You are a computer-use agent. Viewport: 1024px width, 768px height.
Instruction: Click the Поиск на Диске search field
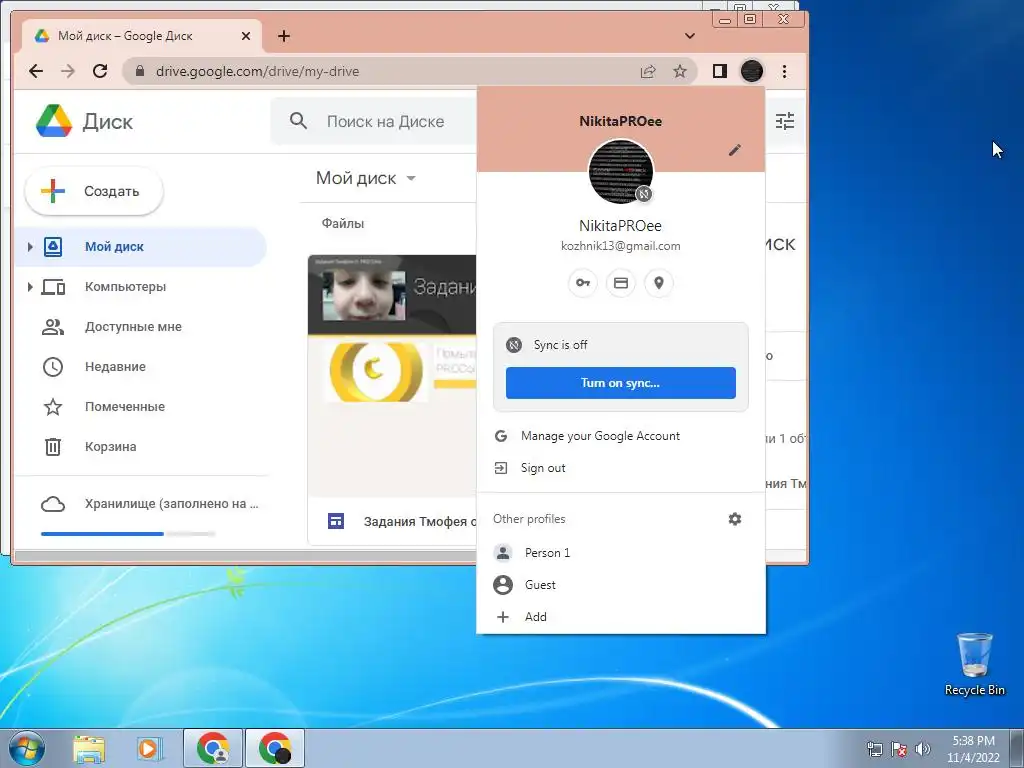385,121
